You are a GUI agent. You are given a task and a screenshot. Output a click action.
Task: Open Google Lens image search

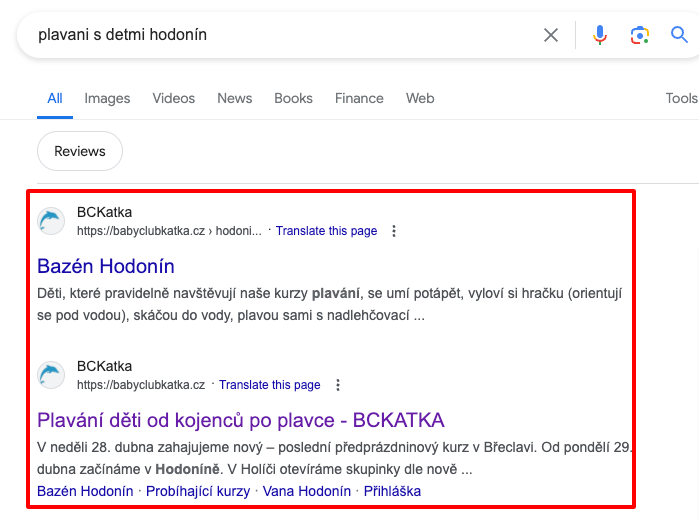[639, 35]
